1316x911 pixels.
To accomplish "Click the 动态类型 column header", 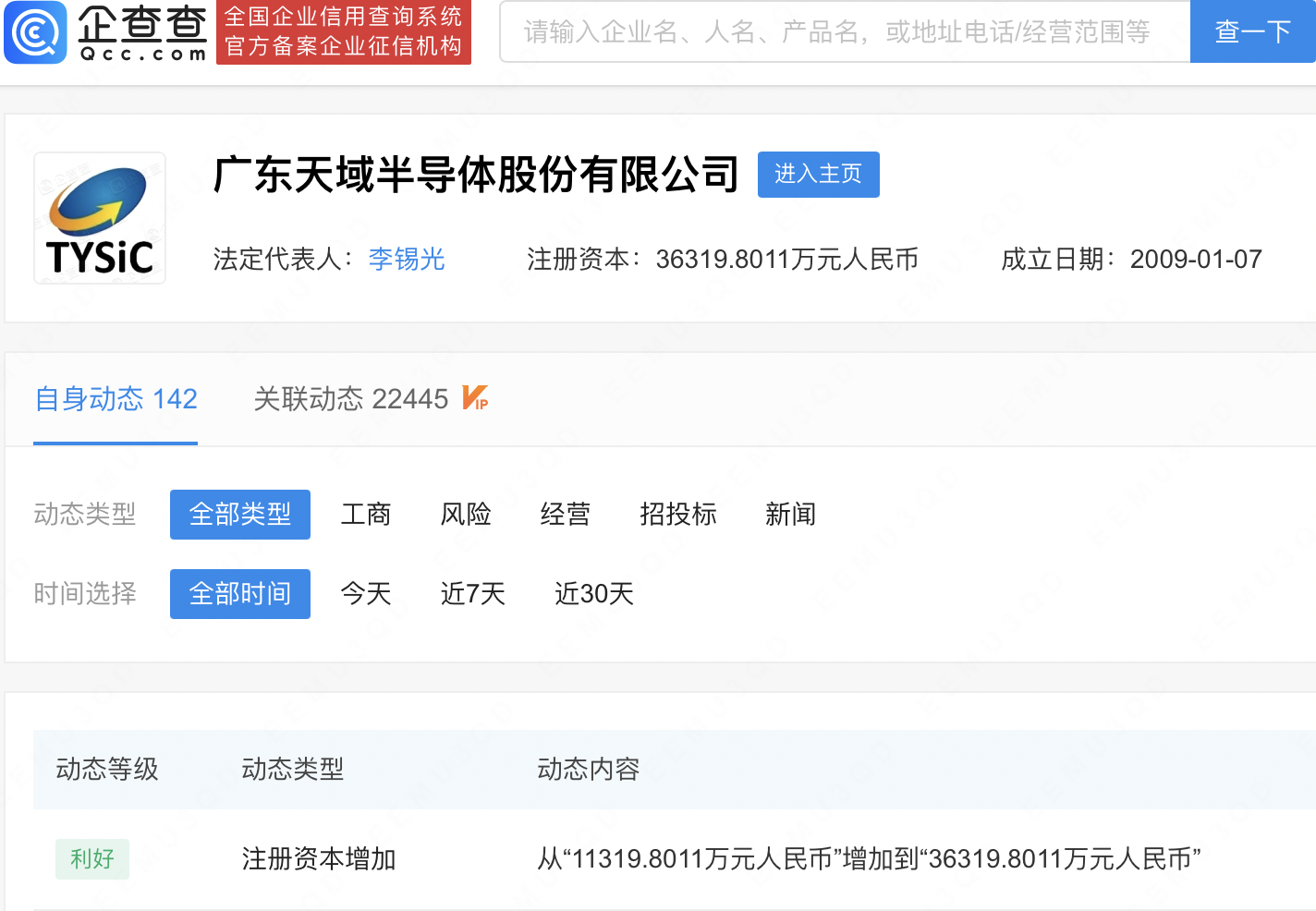I will (293, 770).
